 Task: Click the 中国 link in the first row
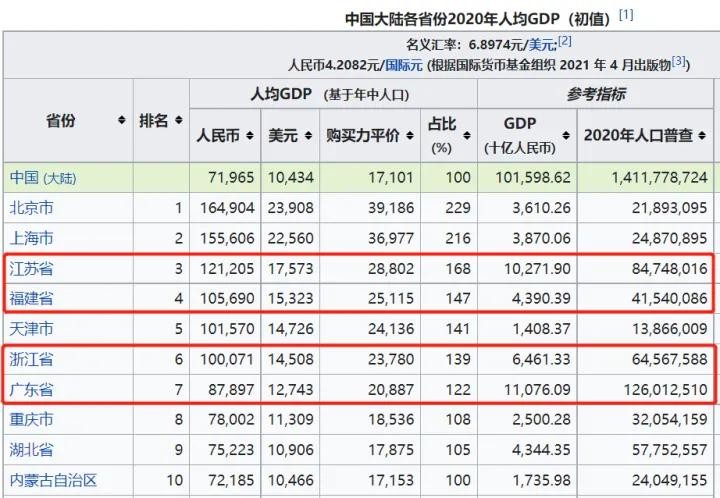pos(24,178)
